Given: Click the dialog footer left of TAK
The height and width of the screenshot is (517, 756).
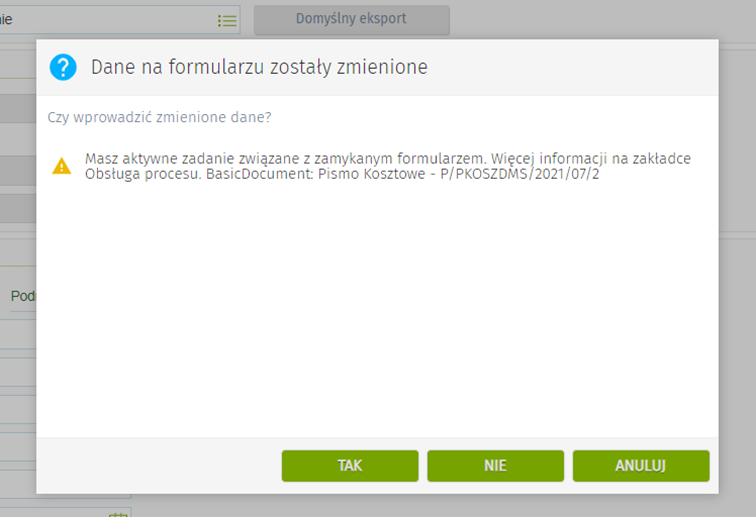Looking at the screenshot, I should click(160, 466).
